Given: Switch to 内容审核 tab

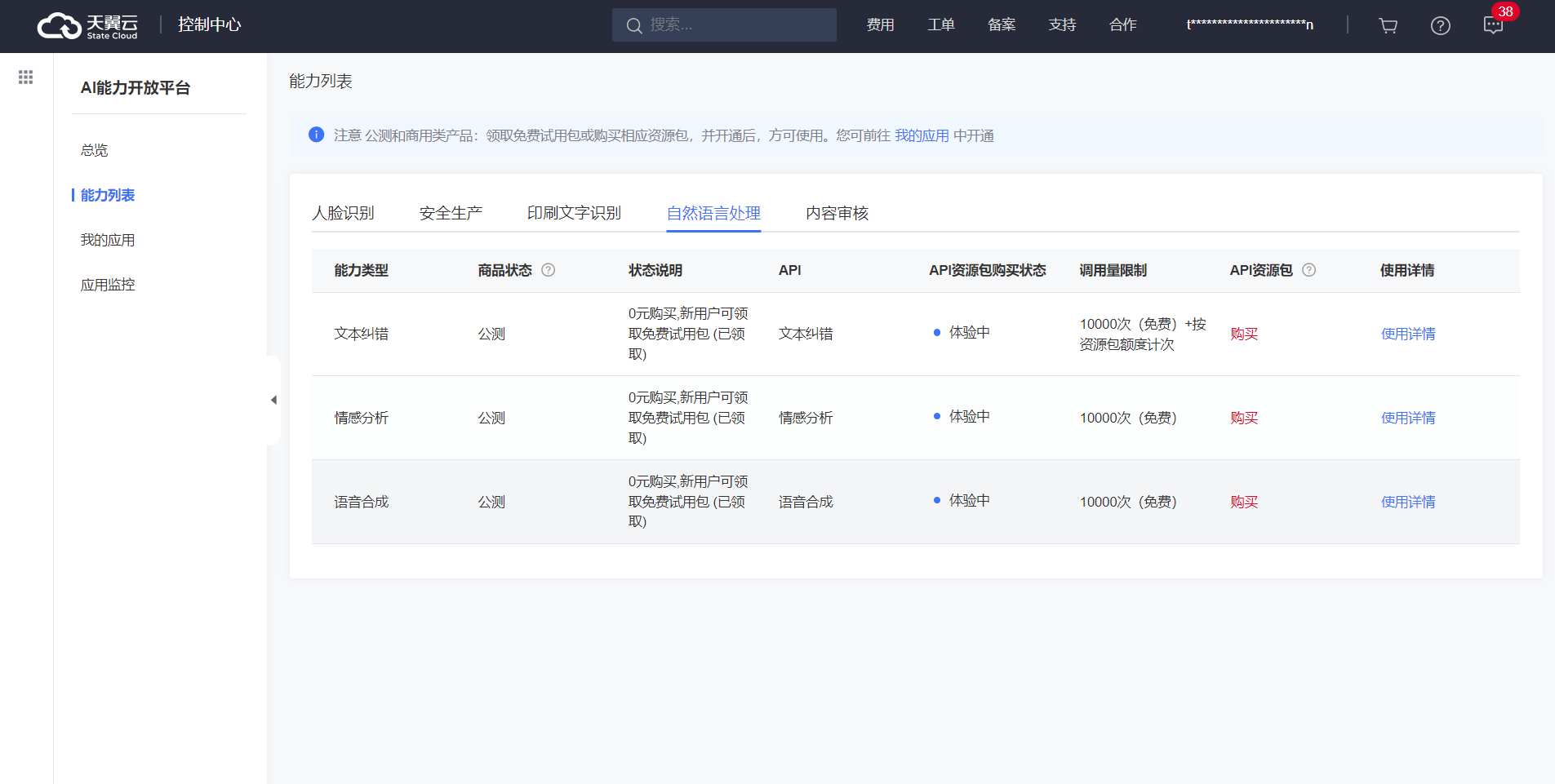Looking at the screenshot, I should 837,213.
